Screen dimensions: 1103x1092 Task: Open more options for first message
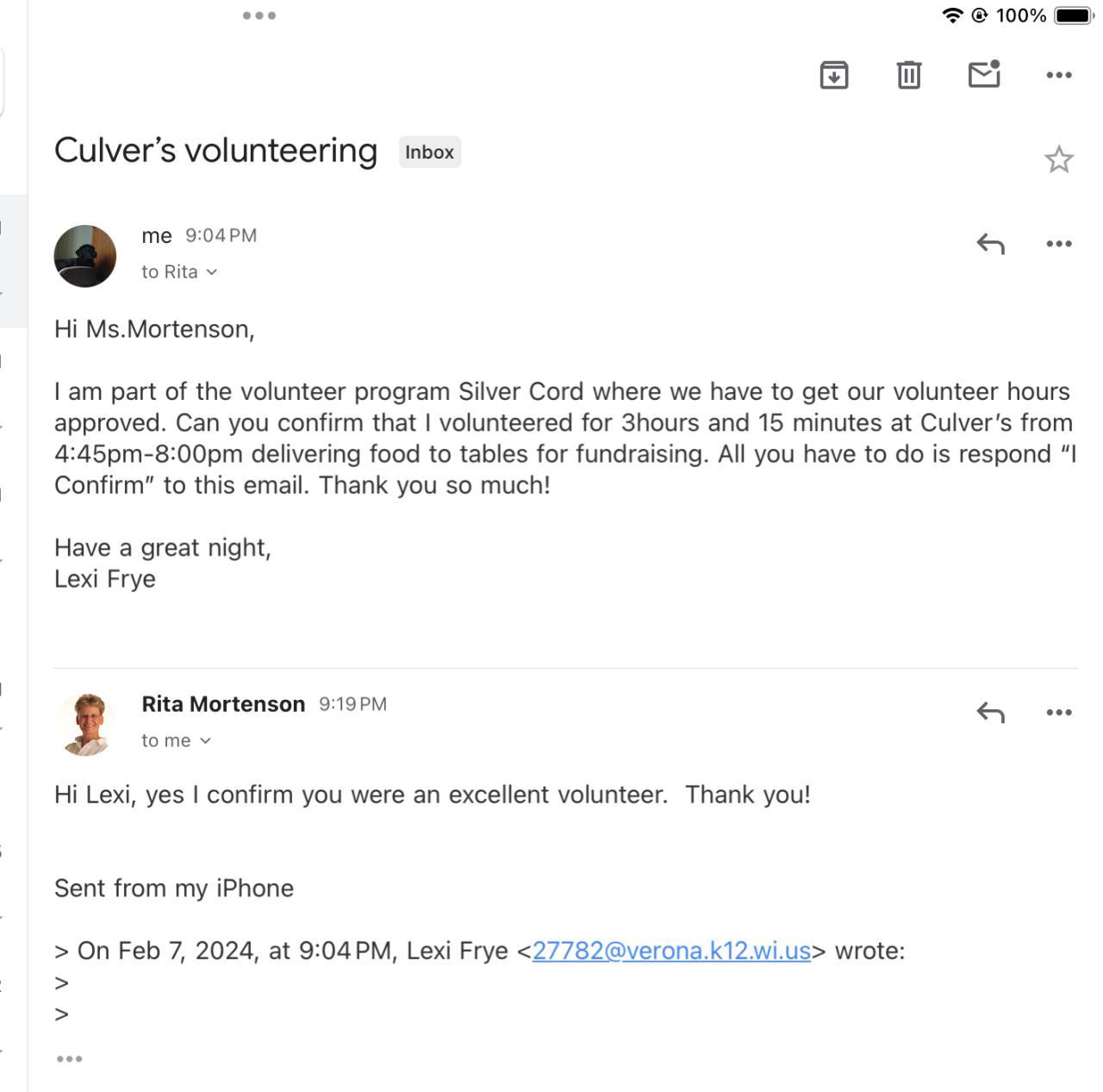(1058, 244)
